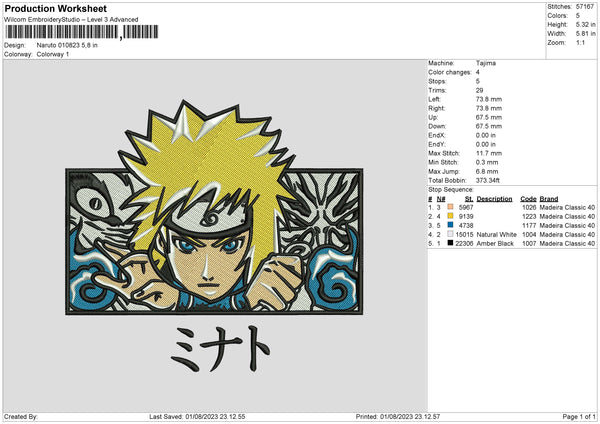
Task: Select the 'Colorway 1' value
Action: click(x=53, y=54)
